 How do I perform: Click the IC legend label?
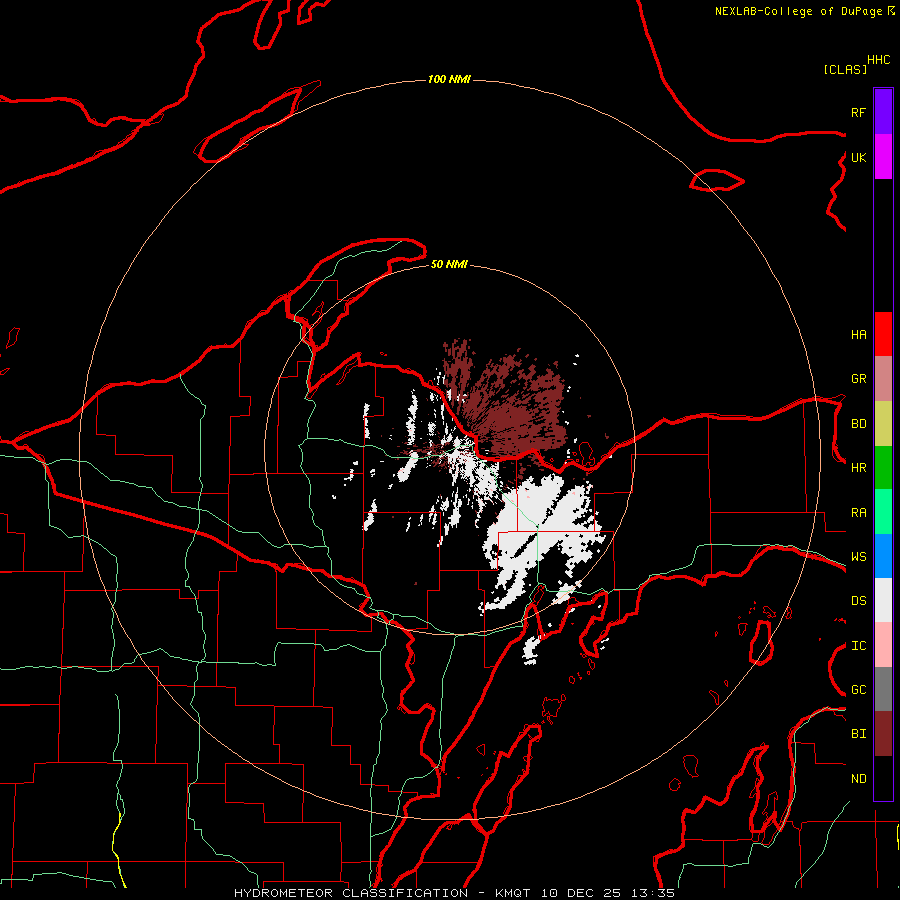[x=858, y=646]
